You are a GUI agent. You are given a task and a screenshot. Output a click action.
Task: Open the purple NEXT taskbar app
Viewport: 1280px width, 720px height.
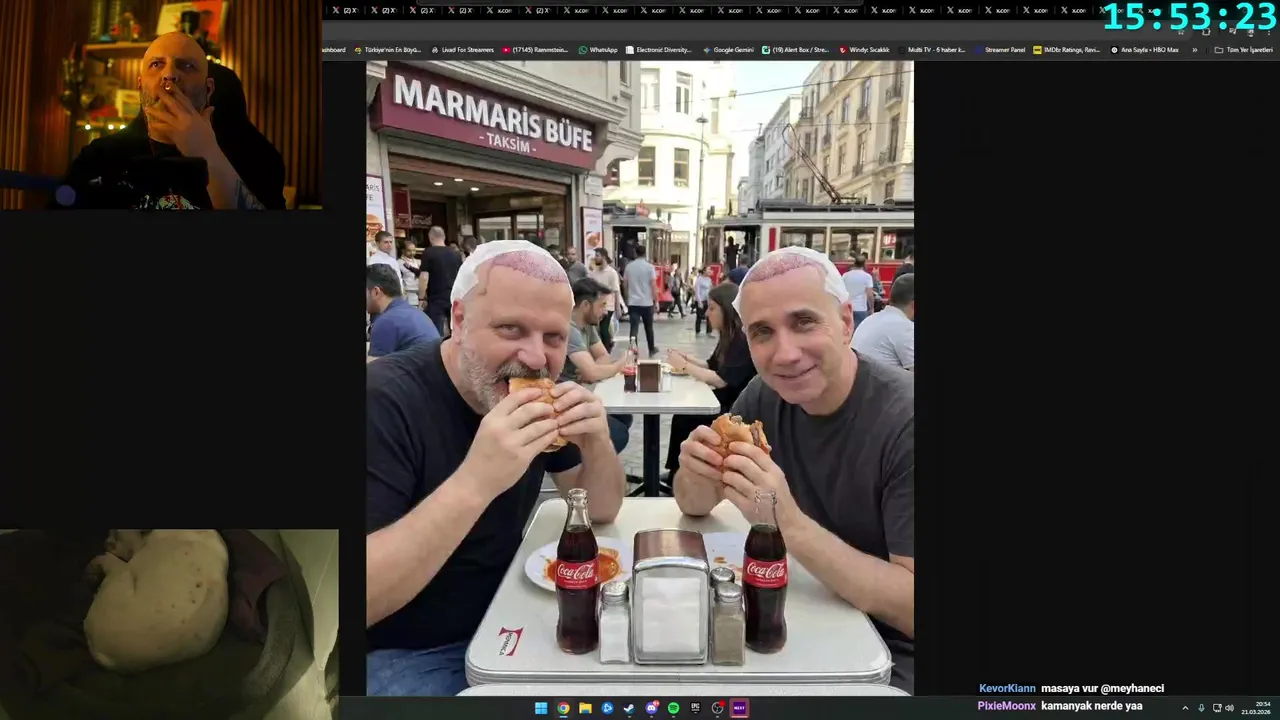[739, 708]
